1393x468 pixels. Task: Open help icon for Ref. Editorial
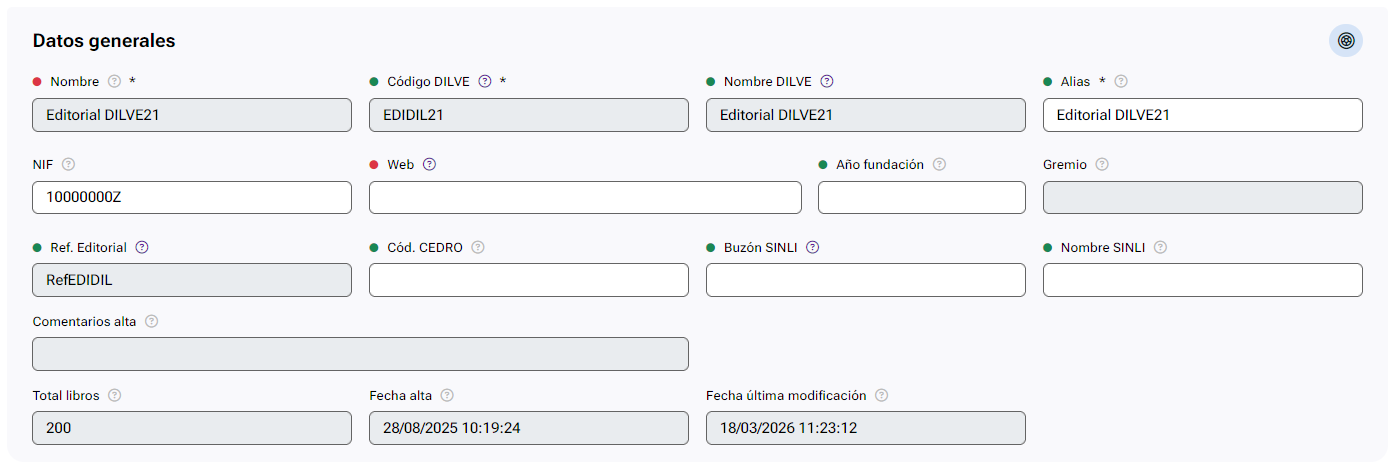(x=142, y=248)
